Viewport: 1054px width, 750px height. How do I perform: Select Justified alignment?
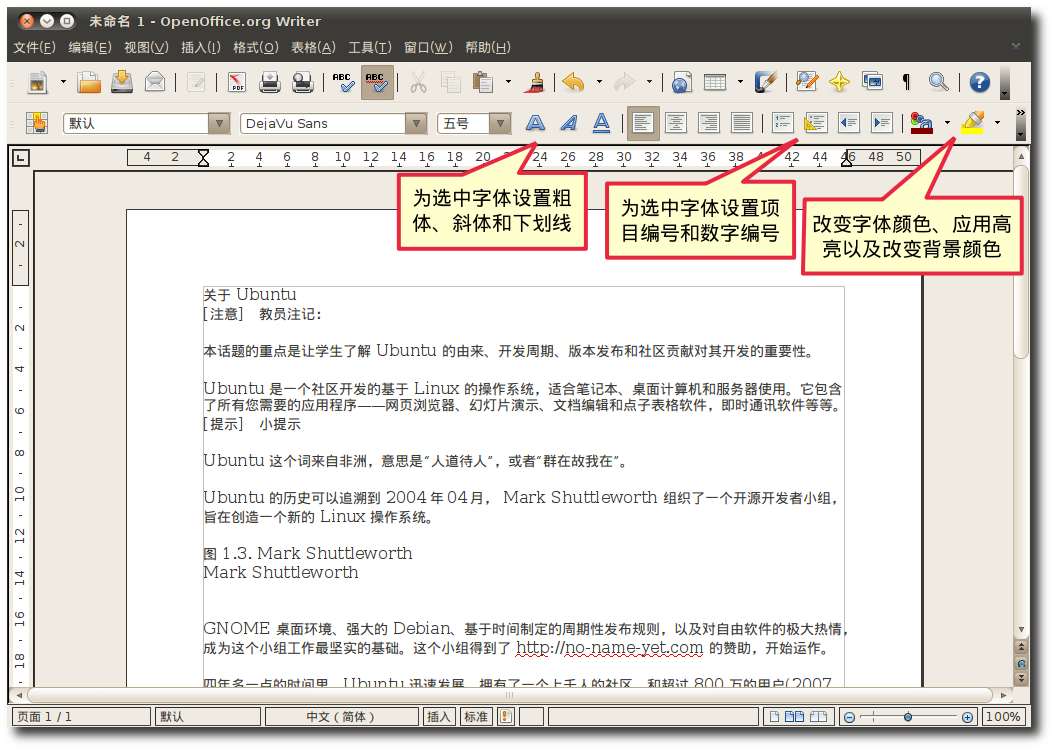(741, 123)
